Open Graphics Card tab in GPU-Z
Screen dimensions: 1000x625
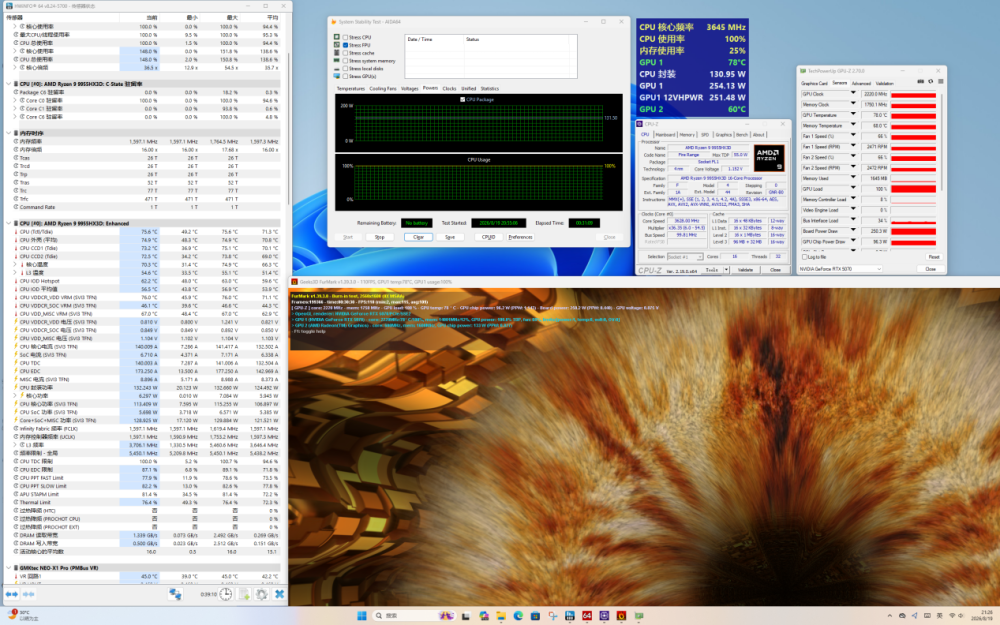814,84
